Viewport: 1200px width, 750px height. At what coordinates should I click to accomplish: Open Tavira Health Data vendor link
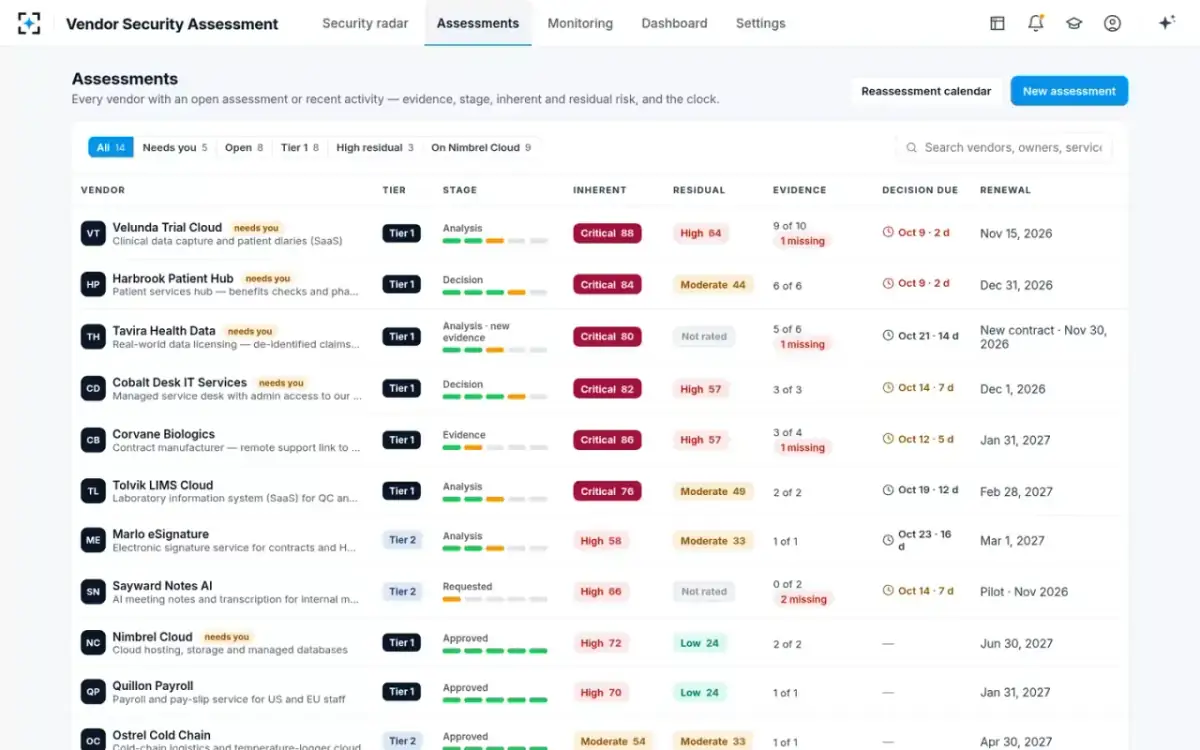click(x=164, y=331)
